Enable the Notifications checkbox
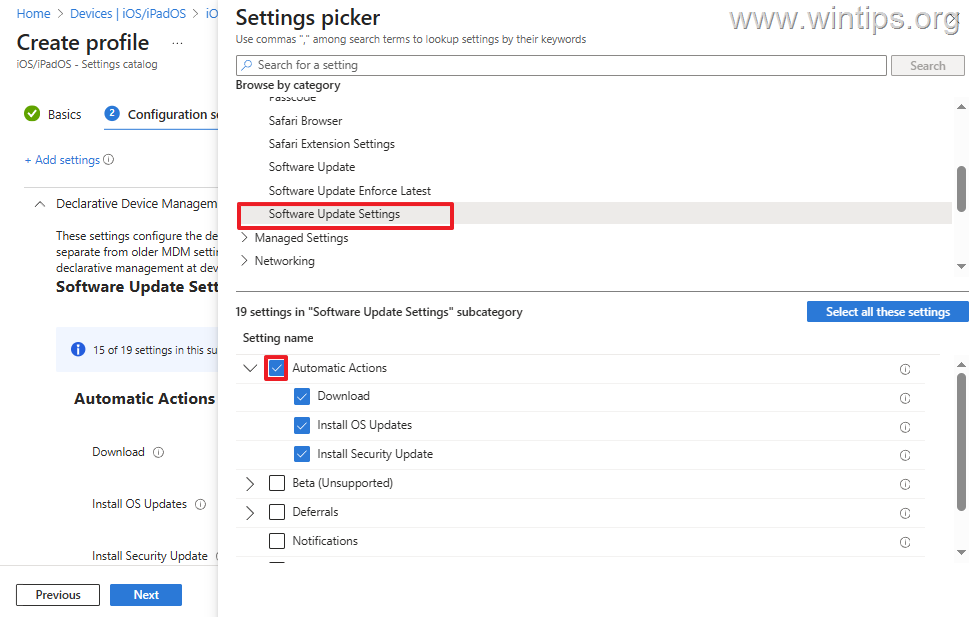The width and height of the screenshot is (975, 617). (x=277, y=541)
